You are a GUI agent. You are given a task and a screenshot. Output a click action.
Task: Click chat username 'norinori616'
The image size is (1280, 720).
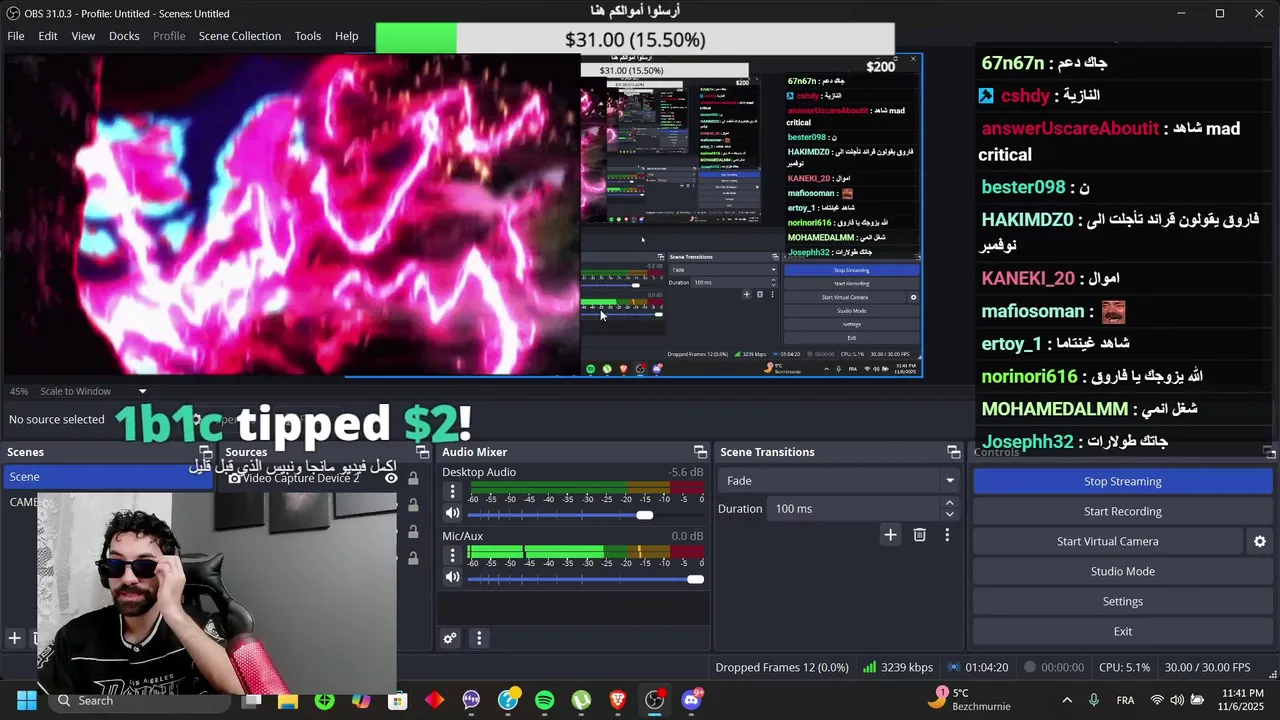click(1029, 376)
